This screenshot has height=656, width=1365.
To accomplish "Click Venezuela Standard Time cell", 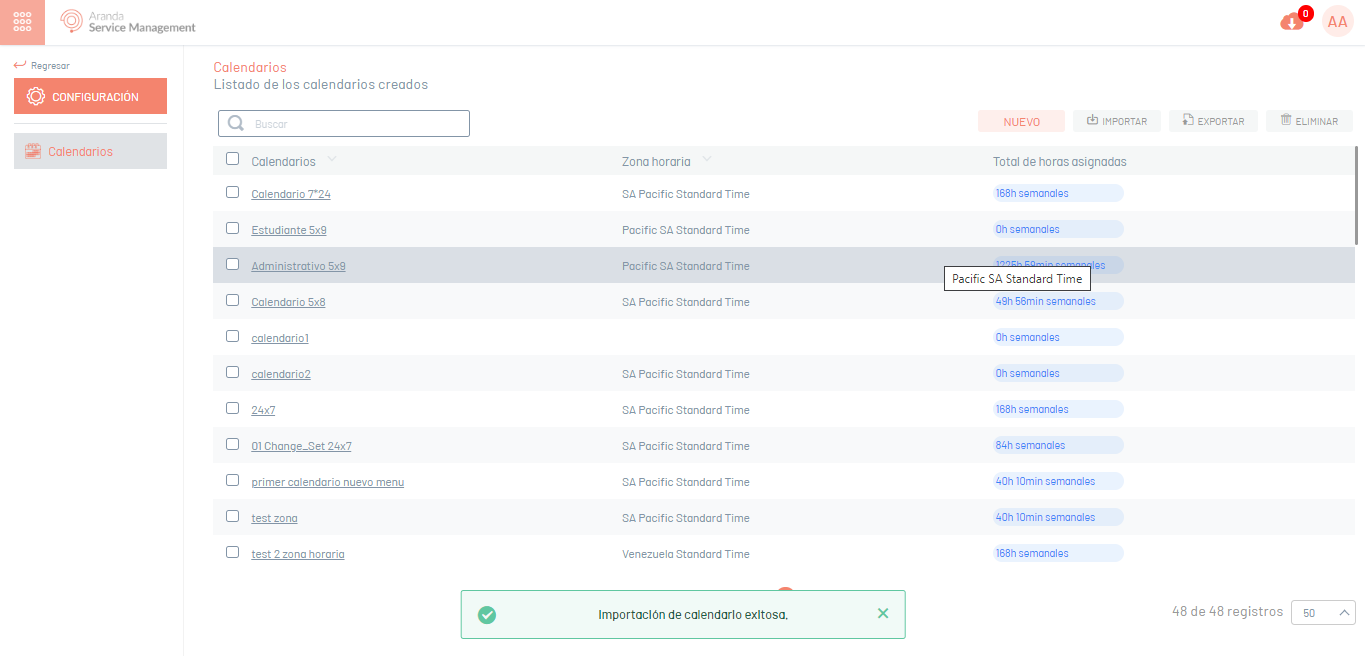I will coord(686,554).
